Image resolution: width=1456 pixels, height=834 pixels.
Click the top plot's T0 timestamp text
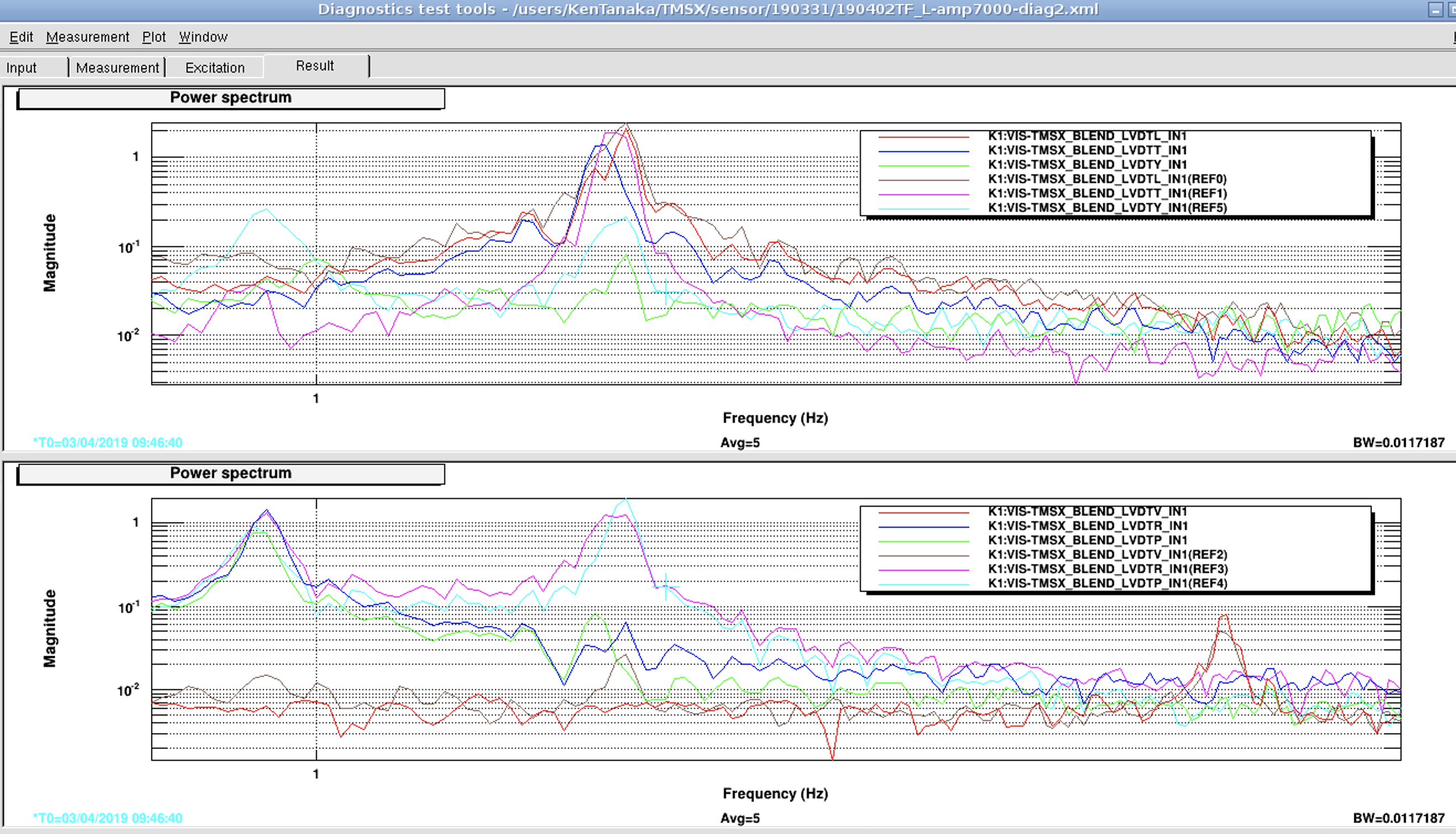[x=108, y=443]
